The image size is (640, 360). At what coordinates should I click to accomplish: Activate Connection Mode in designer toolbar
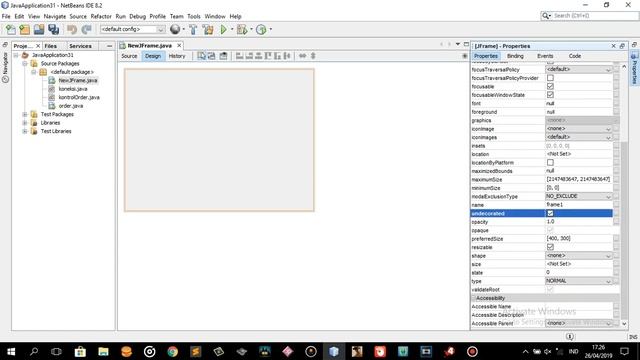(211, 56)
